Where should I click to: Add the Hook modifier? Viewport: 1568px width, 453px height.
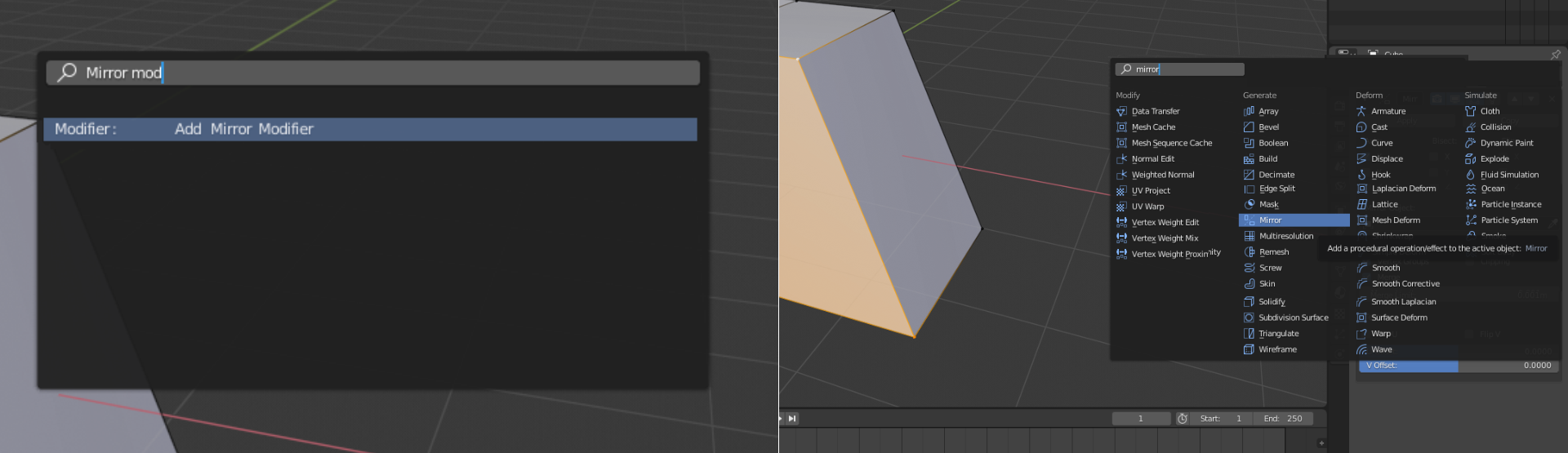[x=1374, y=175]
